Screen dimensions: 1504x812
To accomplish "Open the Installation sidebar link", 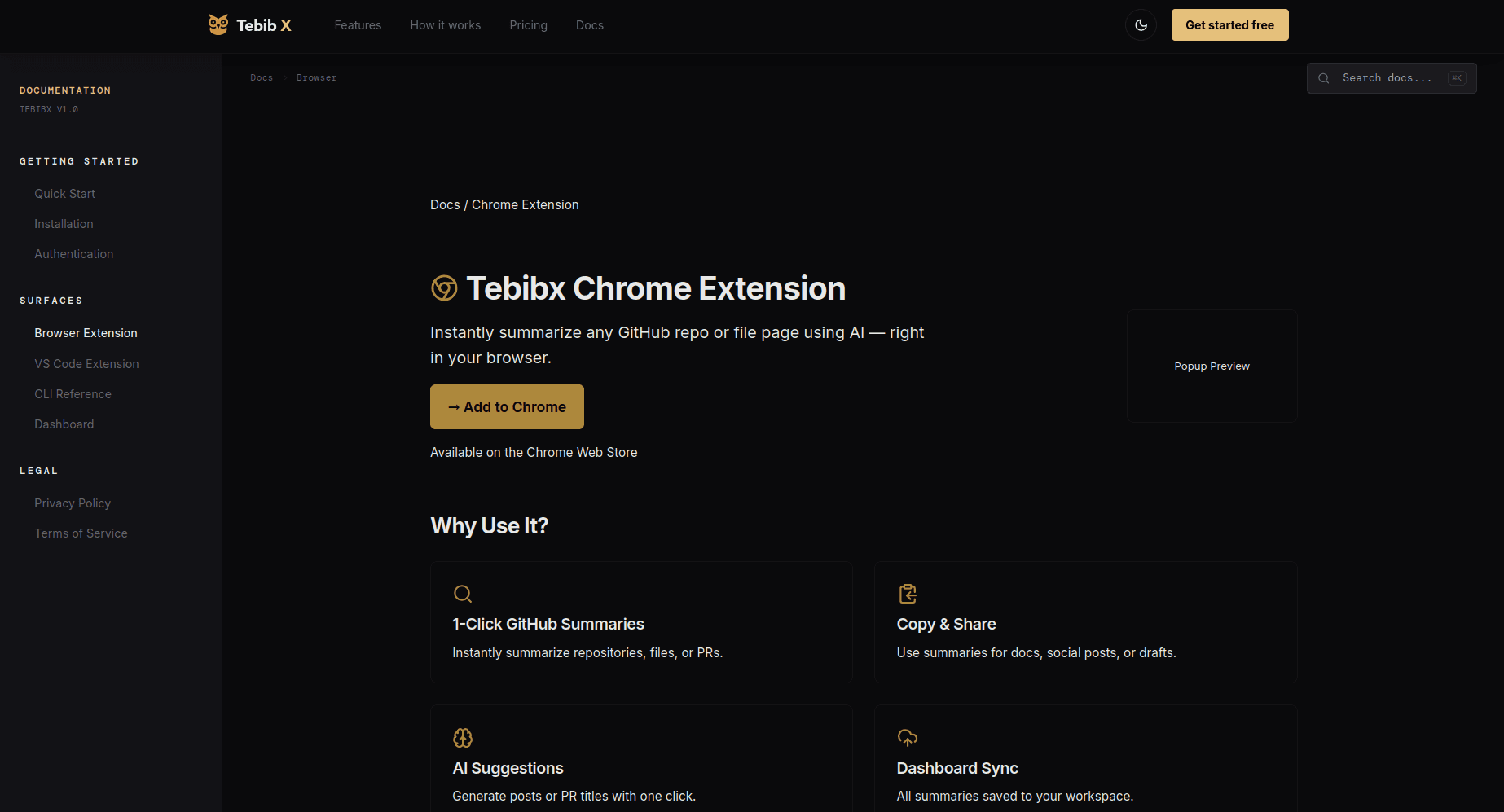I will click(x=64, y=224).
